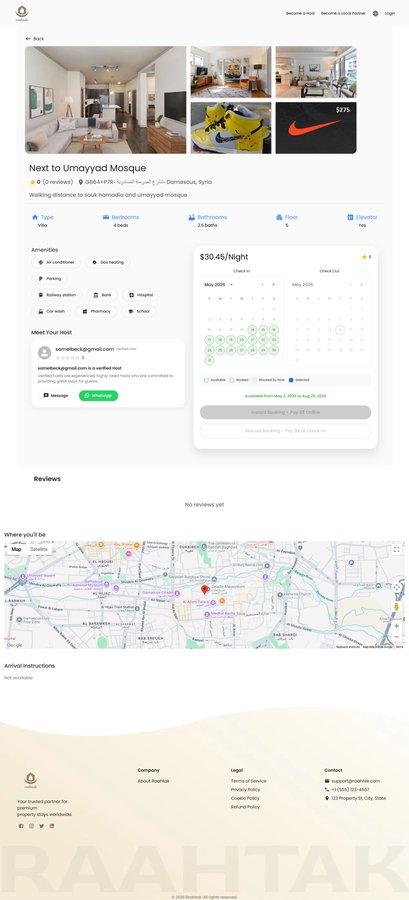Click the location pin icon by the address
Screen dimensions: 409x900
81,182
